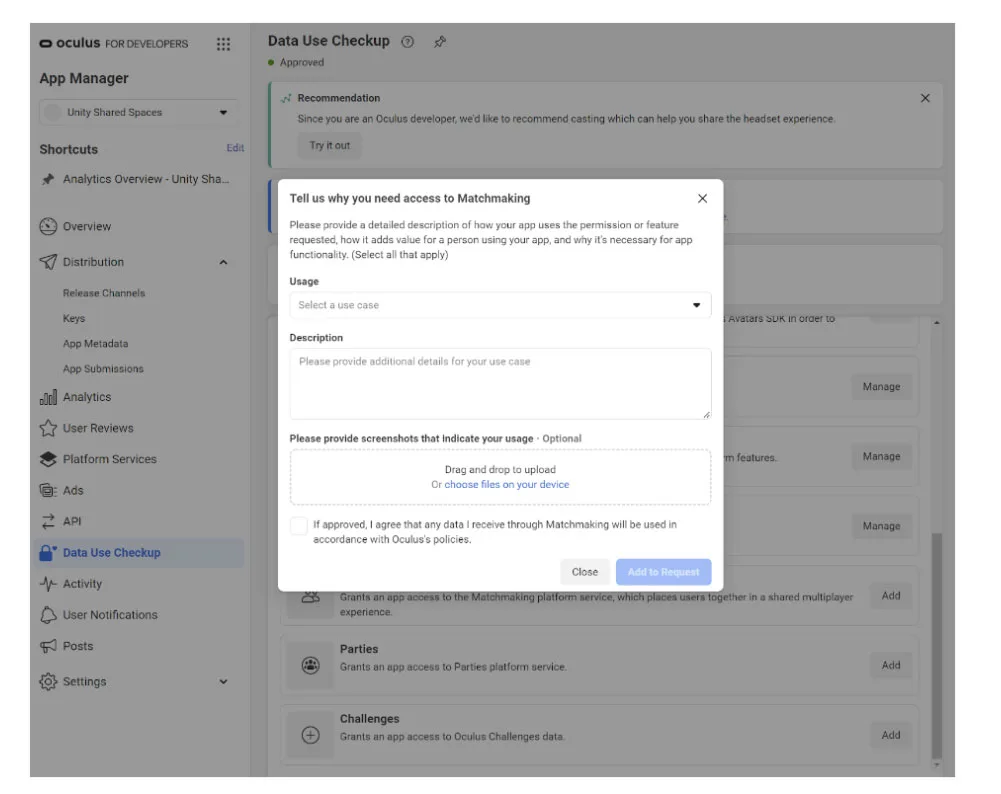Open the apps grid icon near Oculus logo
Image resolution: width=1001 pixels, height=794 pixels.
tap(223, 44)
